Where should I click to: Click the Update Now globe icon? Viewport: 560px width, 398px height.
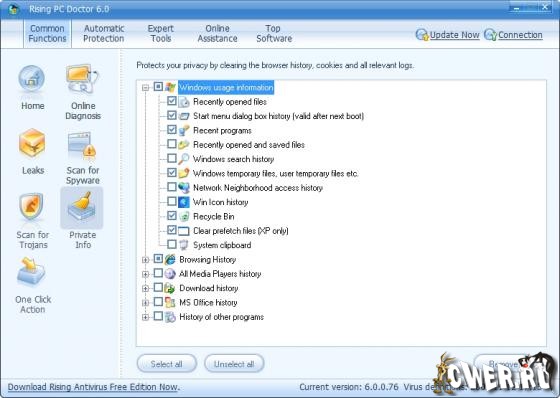point(422,35)
